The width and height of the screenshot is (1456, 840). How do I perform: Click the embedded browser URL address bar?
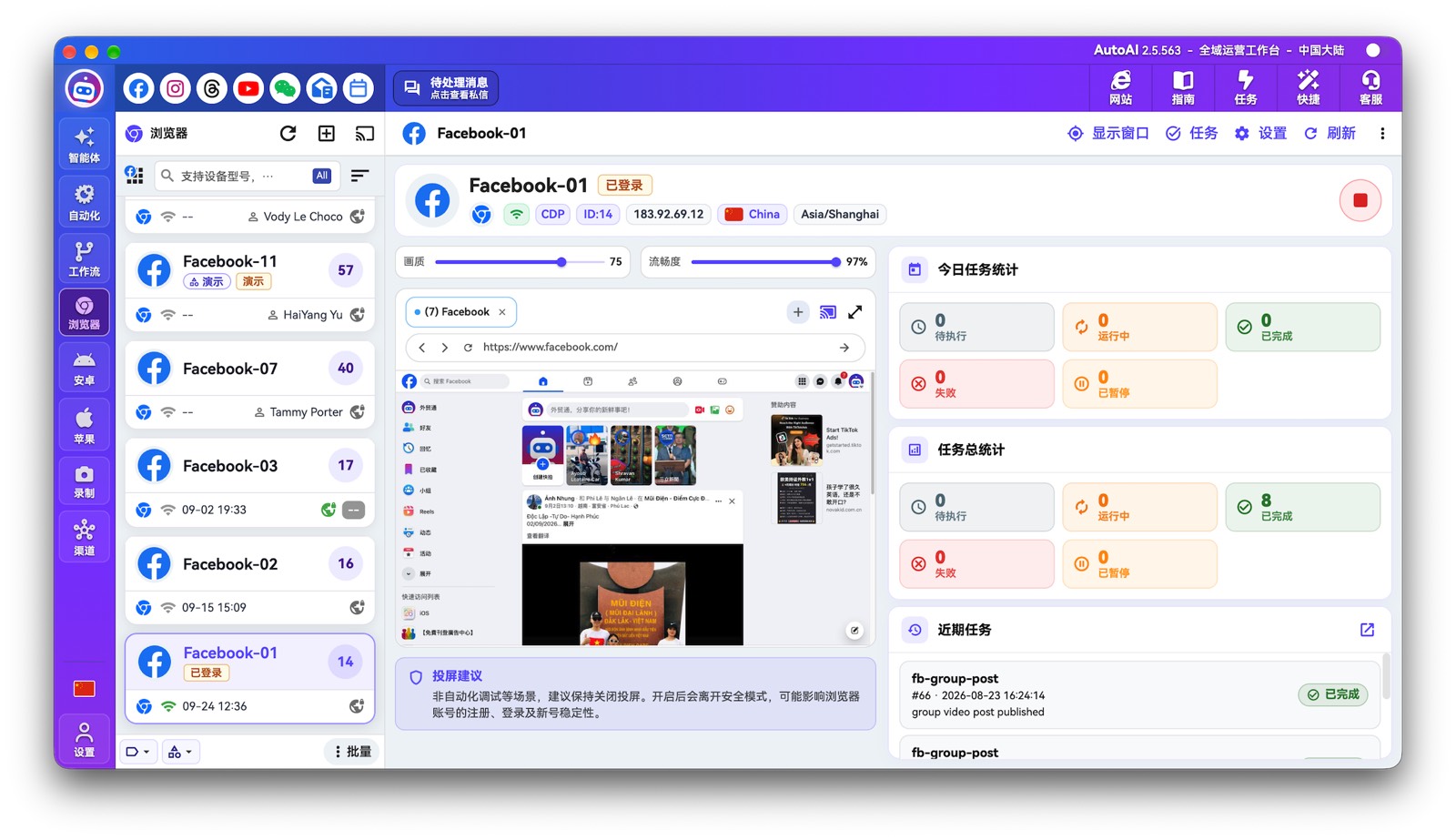634,348
